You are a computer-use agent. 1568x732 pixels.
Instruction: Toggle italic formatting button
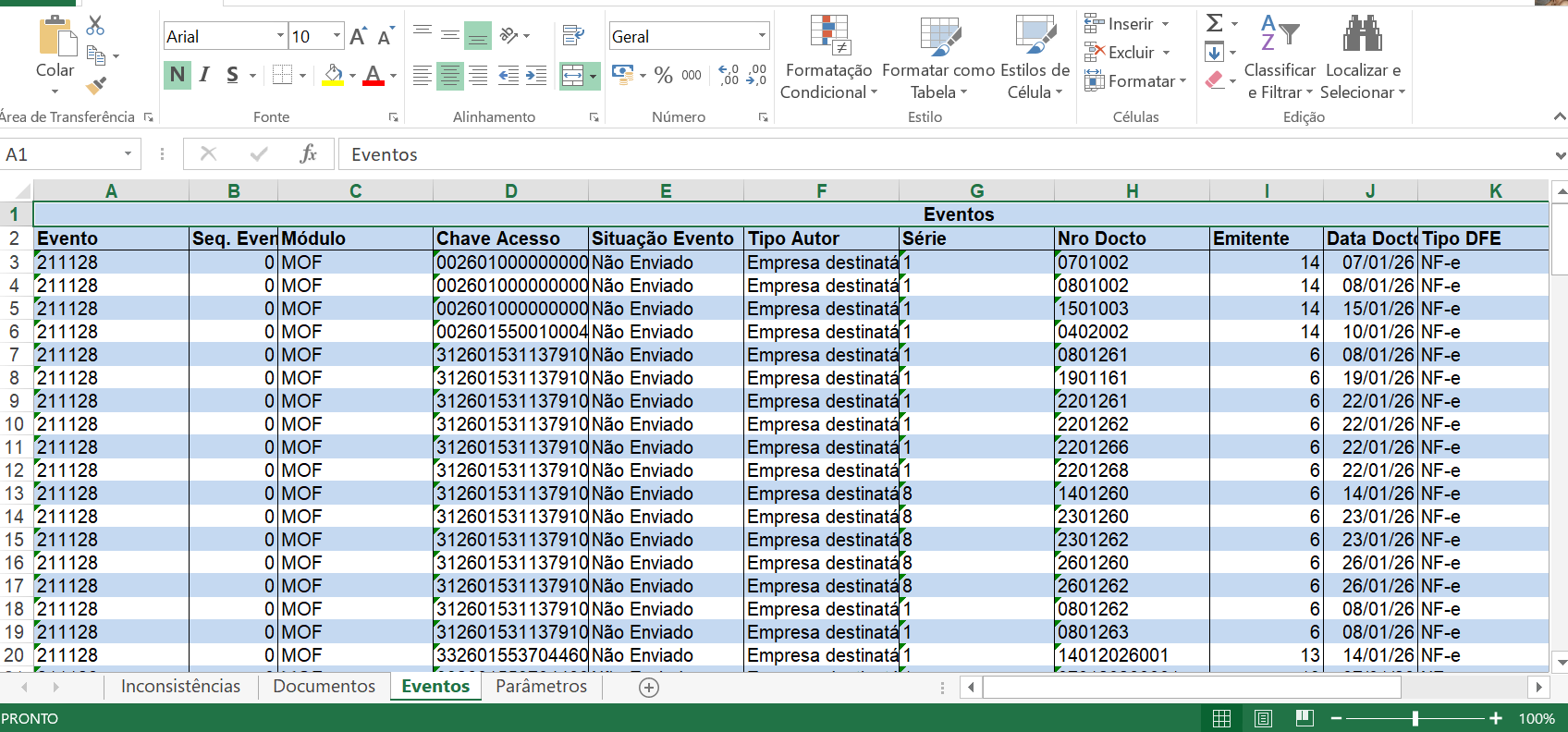204,75
